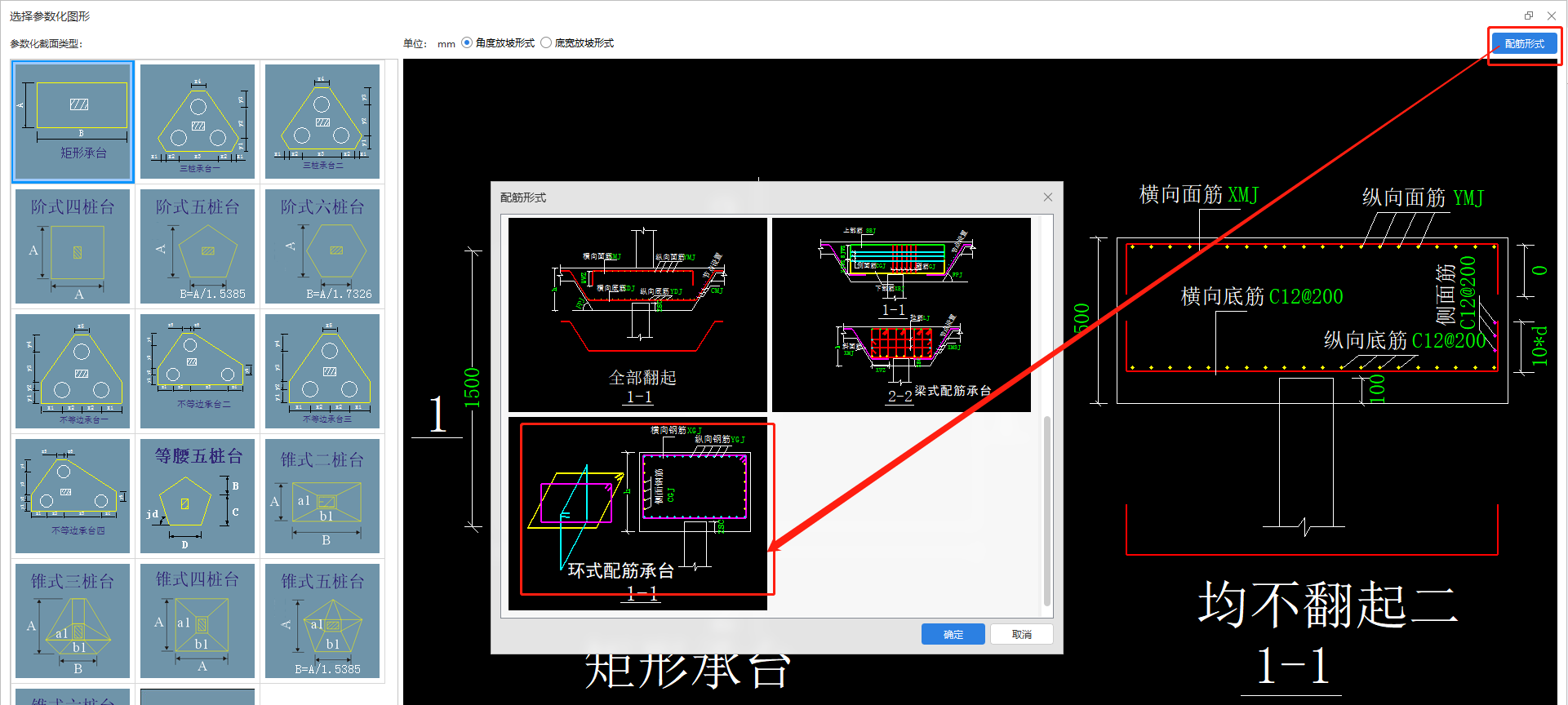Viewport: 1568px width, 705px height.
Task: Click the 纵向面筋 YMJ label
Action: coord(1423,198)
